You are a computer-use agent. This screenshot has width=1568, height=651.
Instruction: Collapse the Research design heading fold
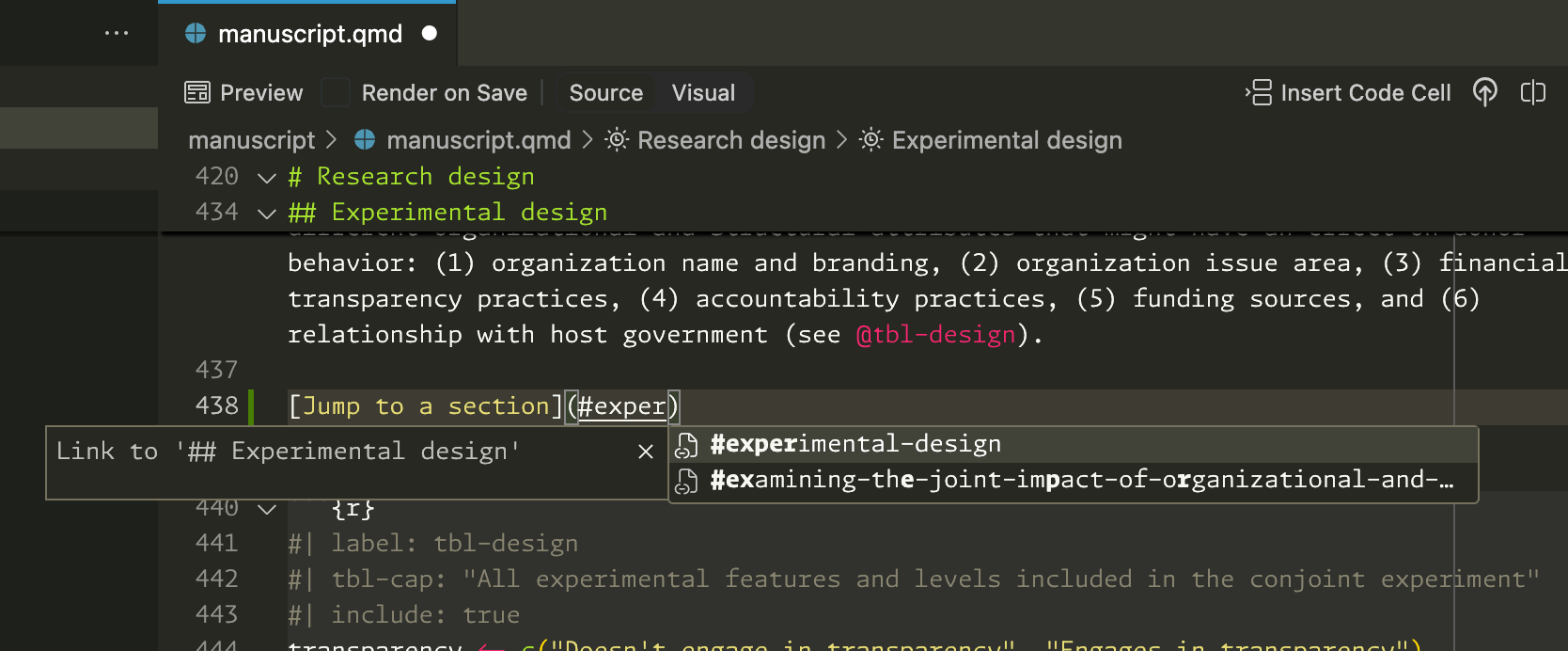267,178
